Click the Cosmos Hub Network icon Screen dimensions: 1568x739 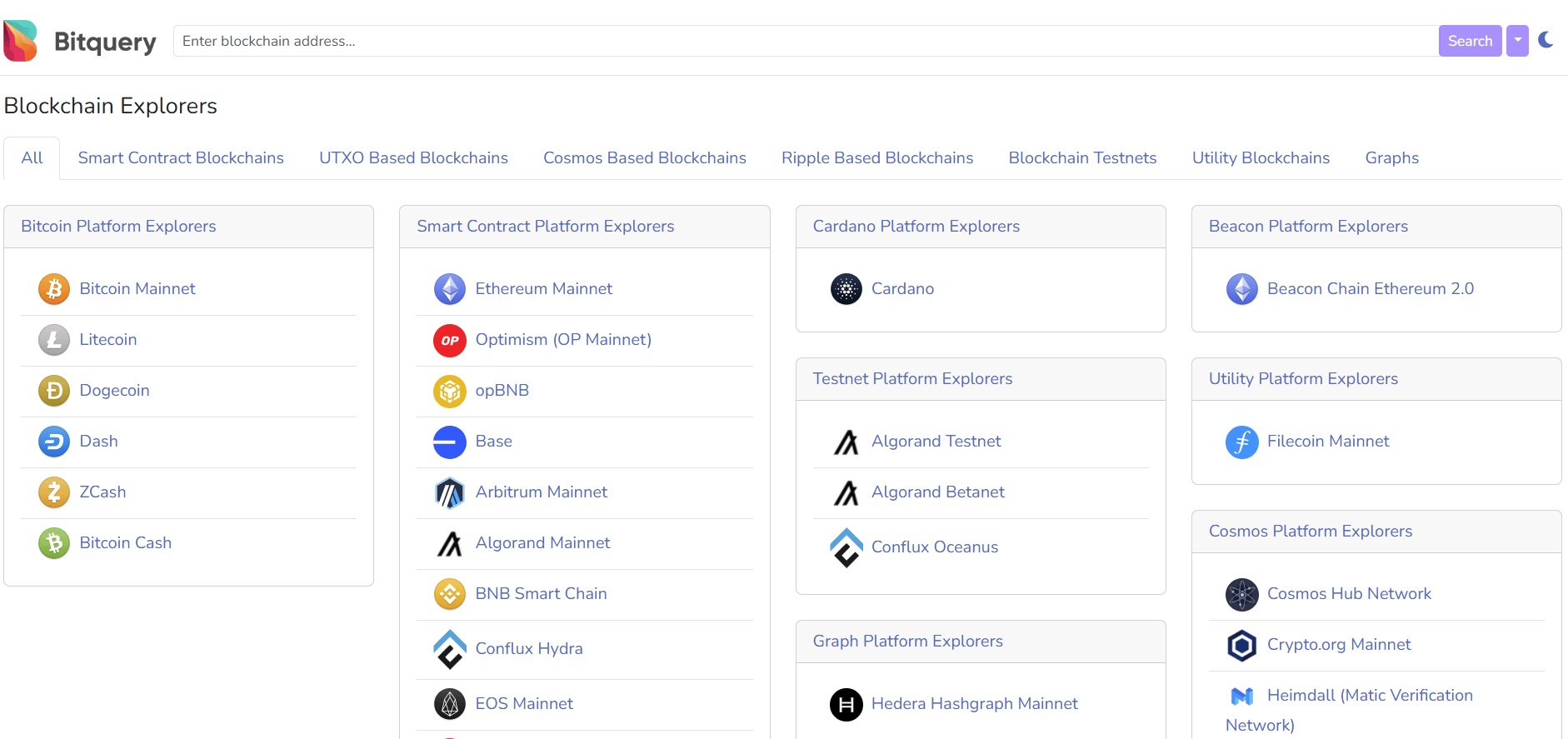coord(1241,594)
